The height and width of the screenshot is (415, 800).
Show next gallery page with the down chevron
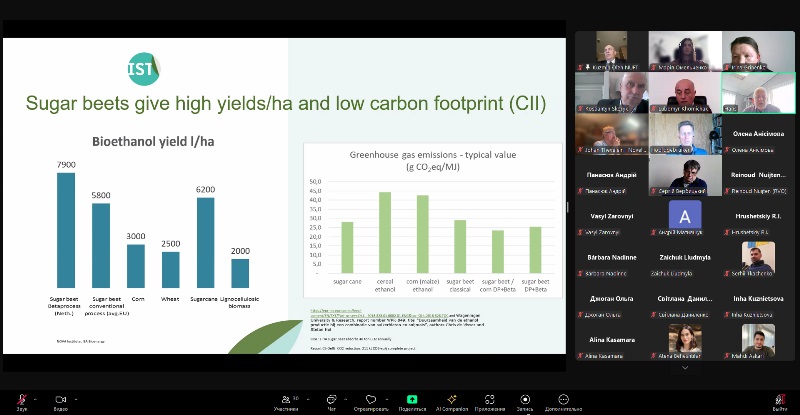point(685,368)
